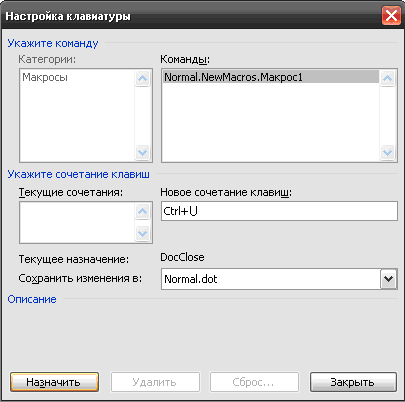
Task: Select Макросы in Категории list
Action: pos(45,77)
